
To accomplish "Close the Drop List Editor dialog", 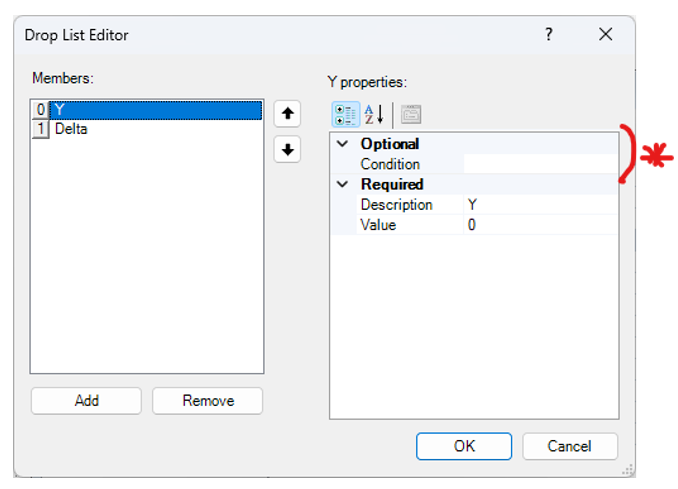I will (x=605, y=35).
